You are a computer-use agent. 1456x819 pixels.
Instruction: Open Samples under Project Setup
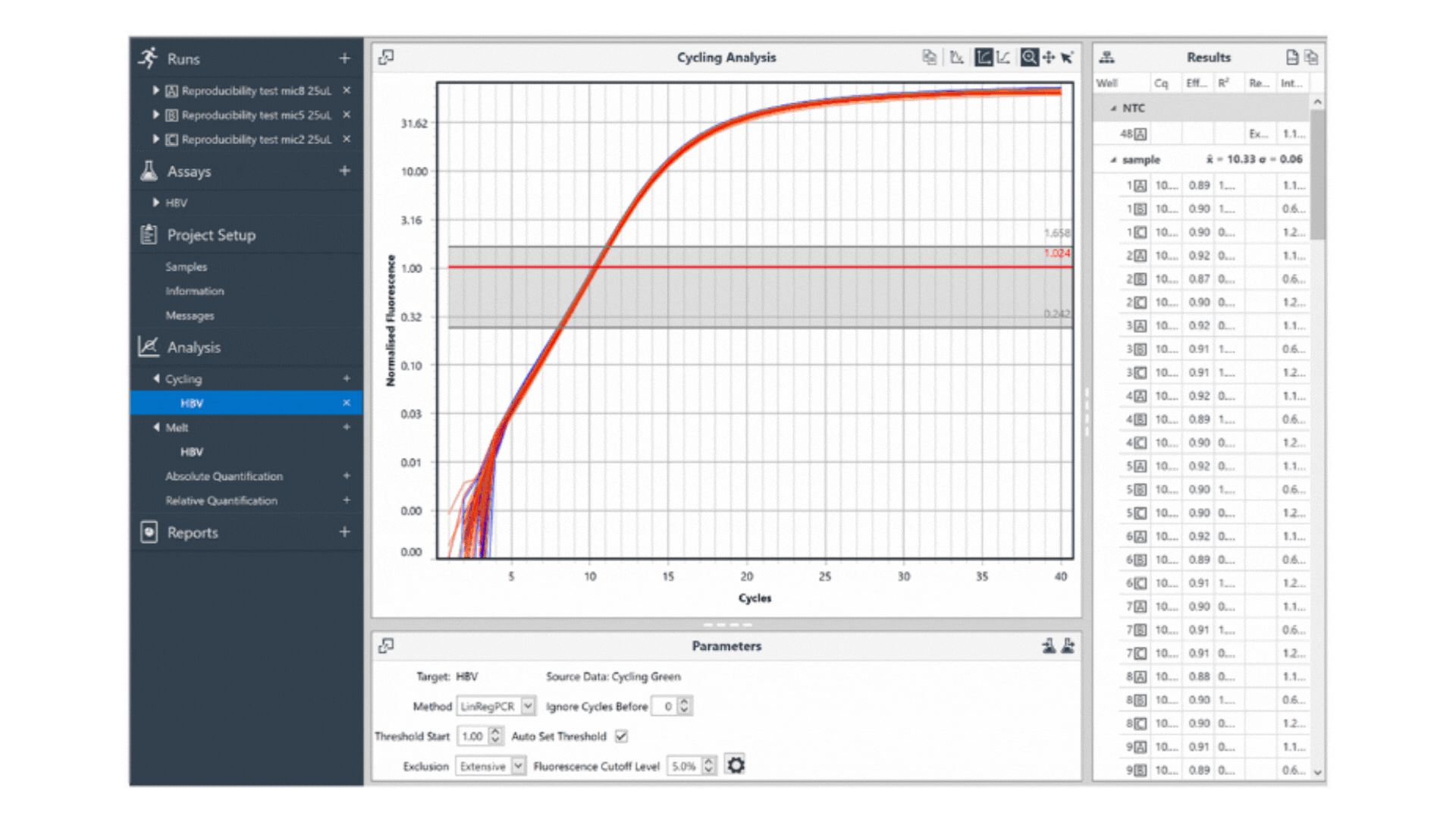pos(186,267)
